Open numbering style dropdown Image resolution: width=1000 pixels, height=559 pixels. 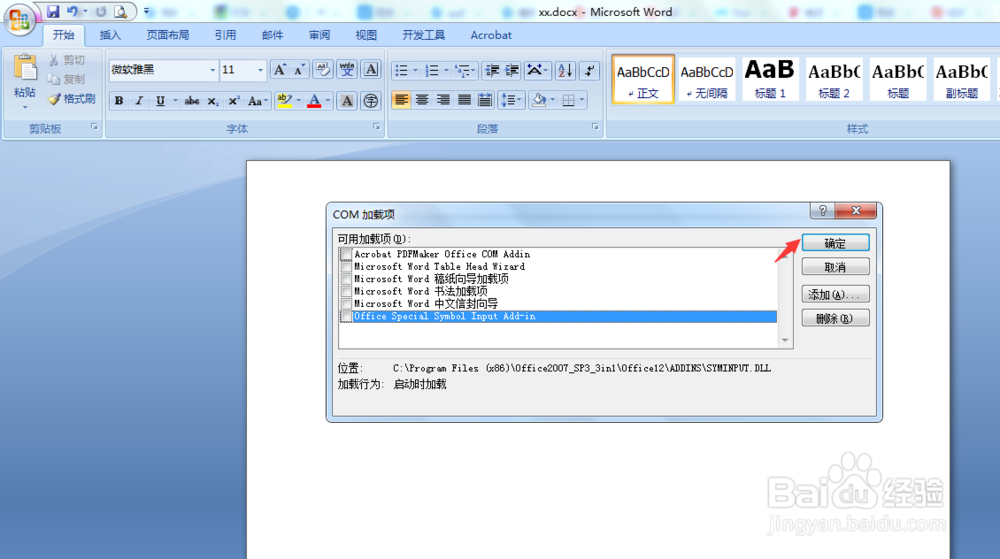point(446,70)
